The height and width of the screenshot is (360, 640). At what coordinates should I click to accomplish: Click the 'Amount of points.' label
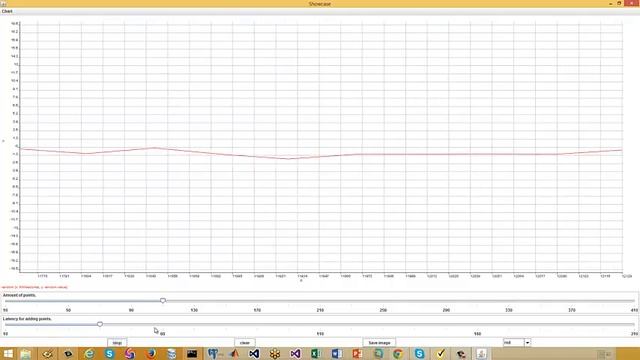19,295
